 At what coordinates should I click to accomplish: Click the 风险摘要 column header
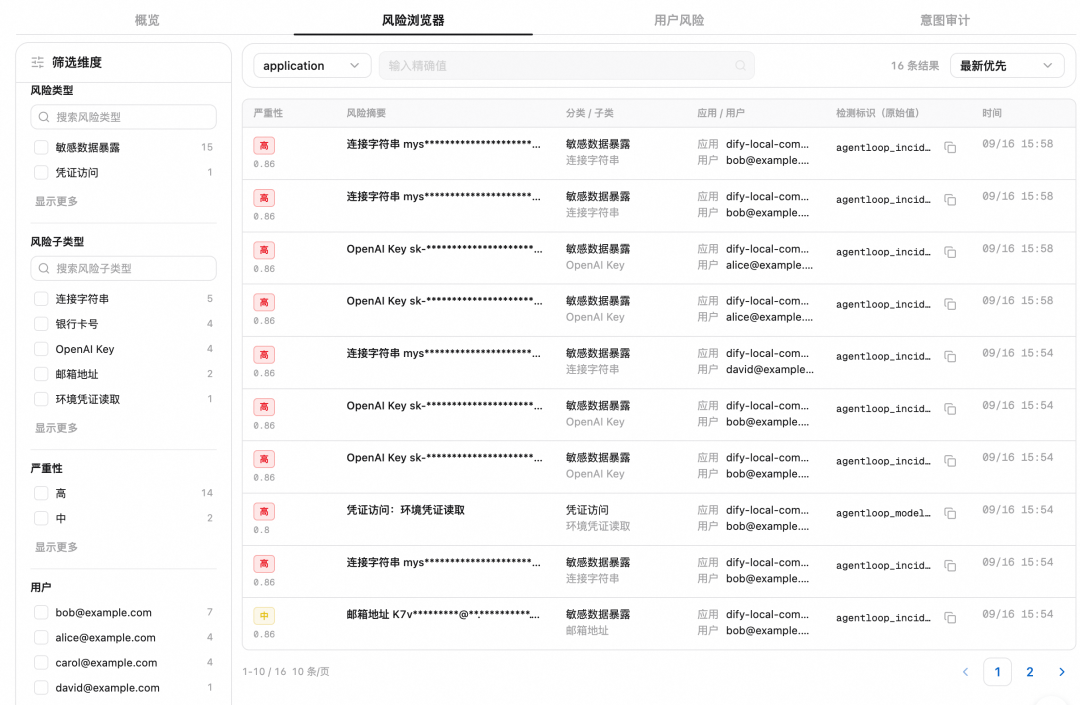pos(366,113)
